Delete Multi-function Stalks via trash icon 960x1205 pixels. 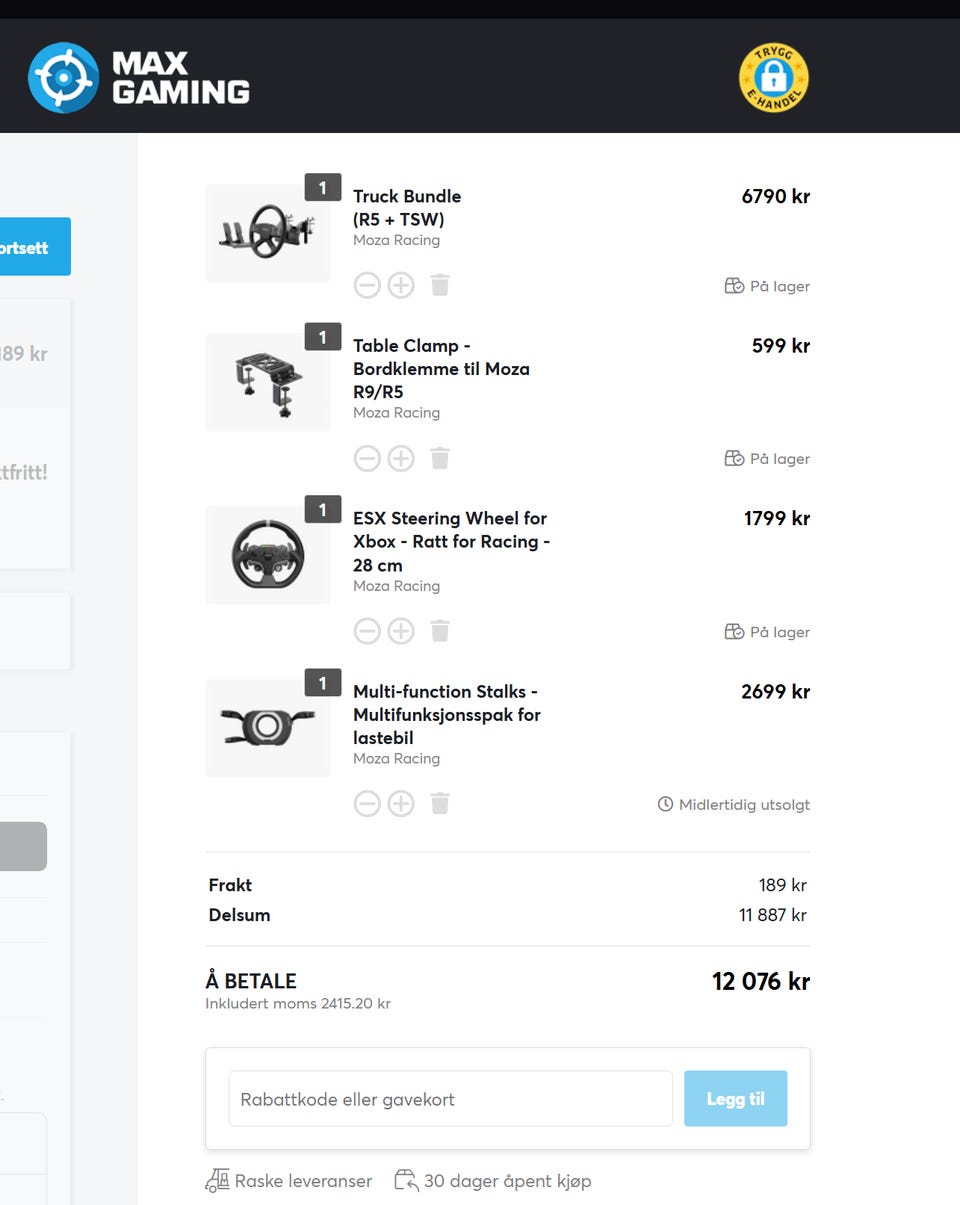point(440,804)
